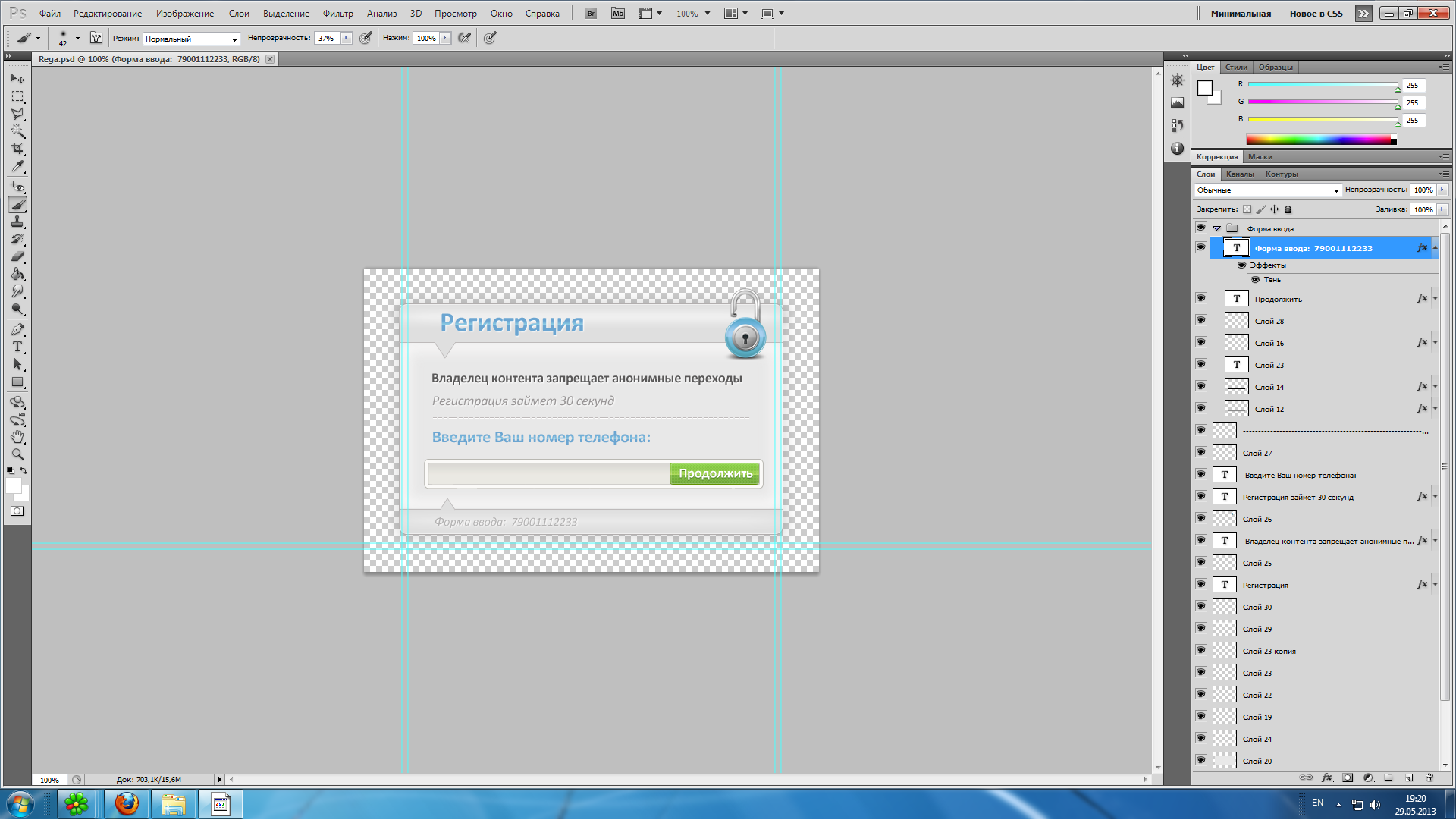Launch Adobe Bridge with Br icon

[591, 14]
